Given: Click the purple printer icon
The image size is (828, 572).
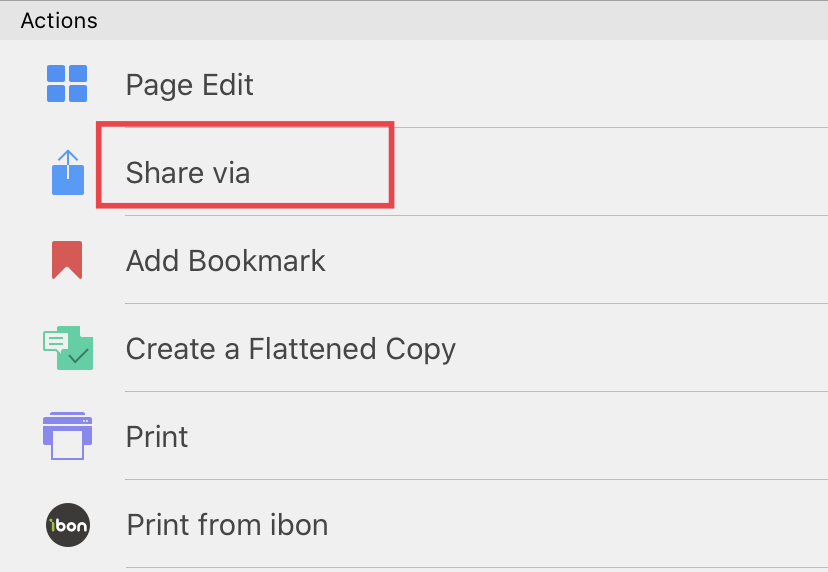Looking at the screenshot, I should point(68,436).
